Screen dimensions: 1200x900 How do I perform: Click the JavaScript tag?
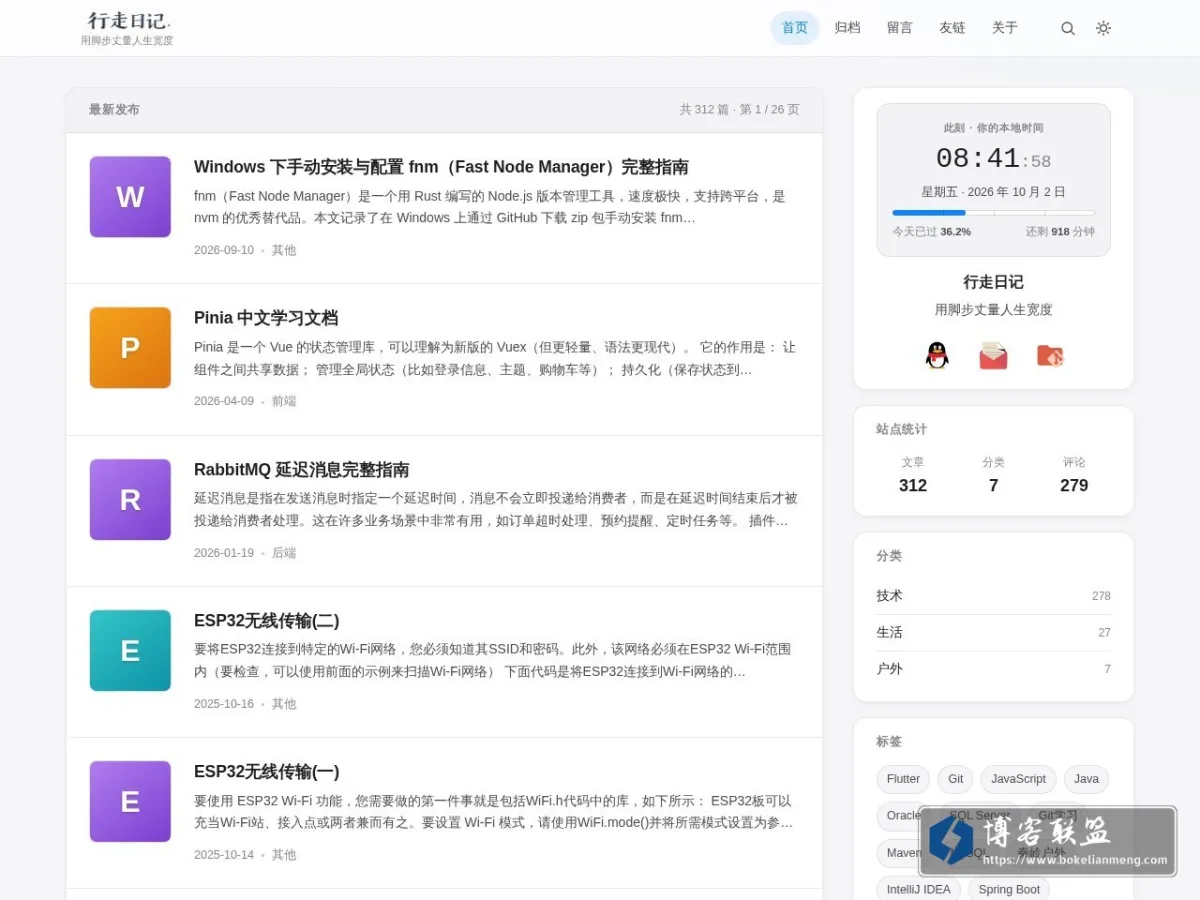[1019, 779]
